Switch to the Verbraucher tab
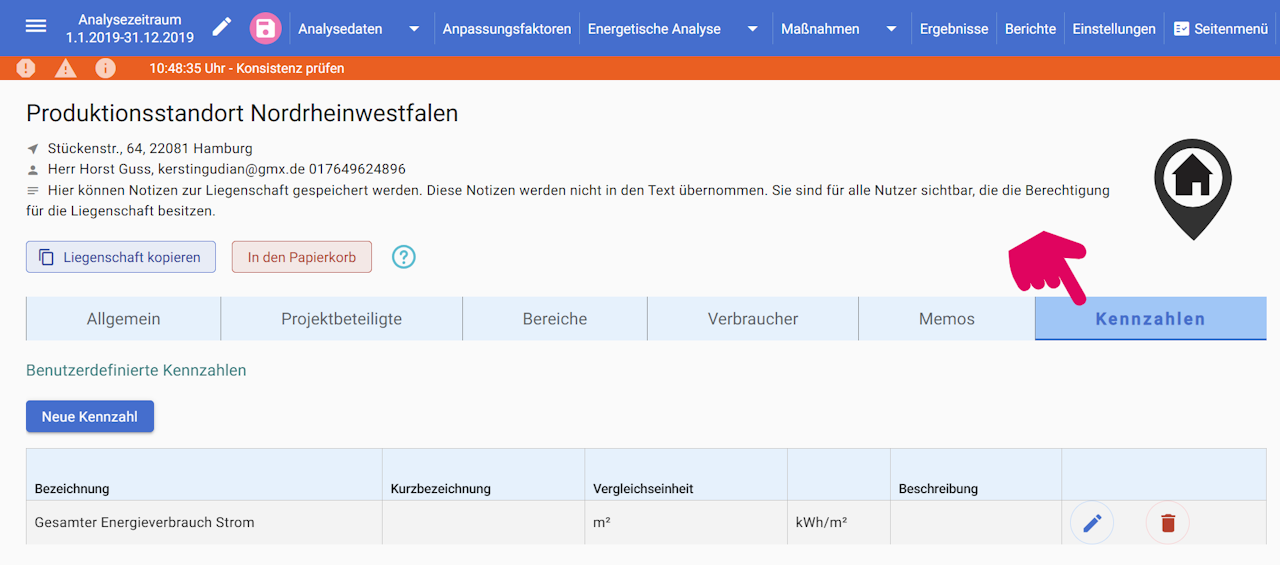 (x=752, y=319)
